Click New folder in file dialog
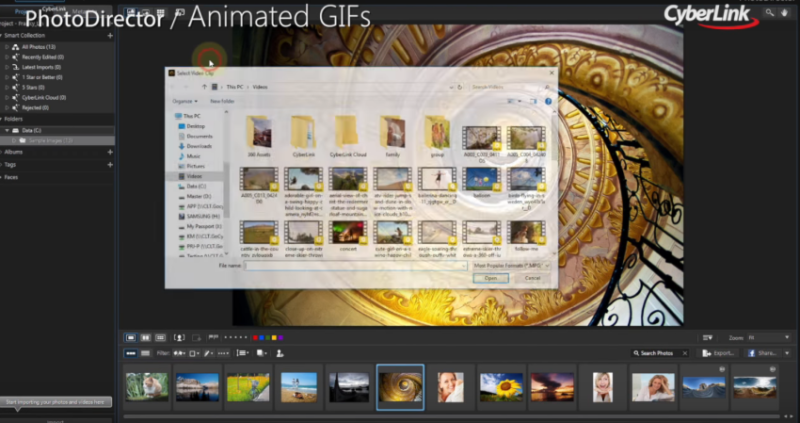The image size is (800, 423). click(x=222, y=101)
